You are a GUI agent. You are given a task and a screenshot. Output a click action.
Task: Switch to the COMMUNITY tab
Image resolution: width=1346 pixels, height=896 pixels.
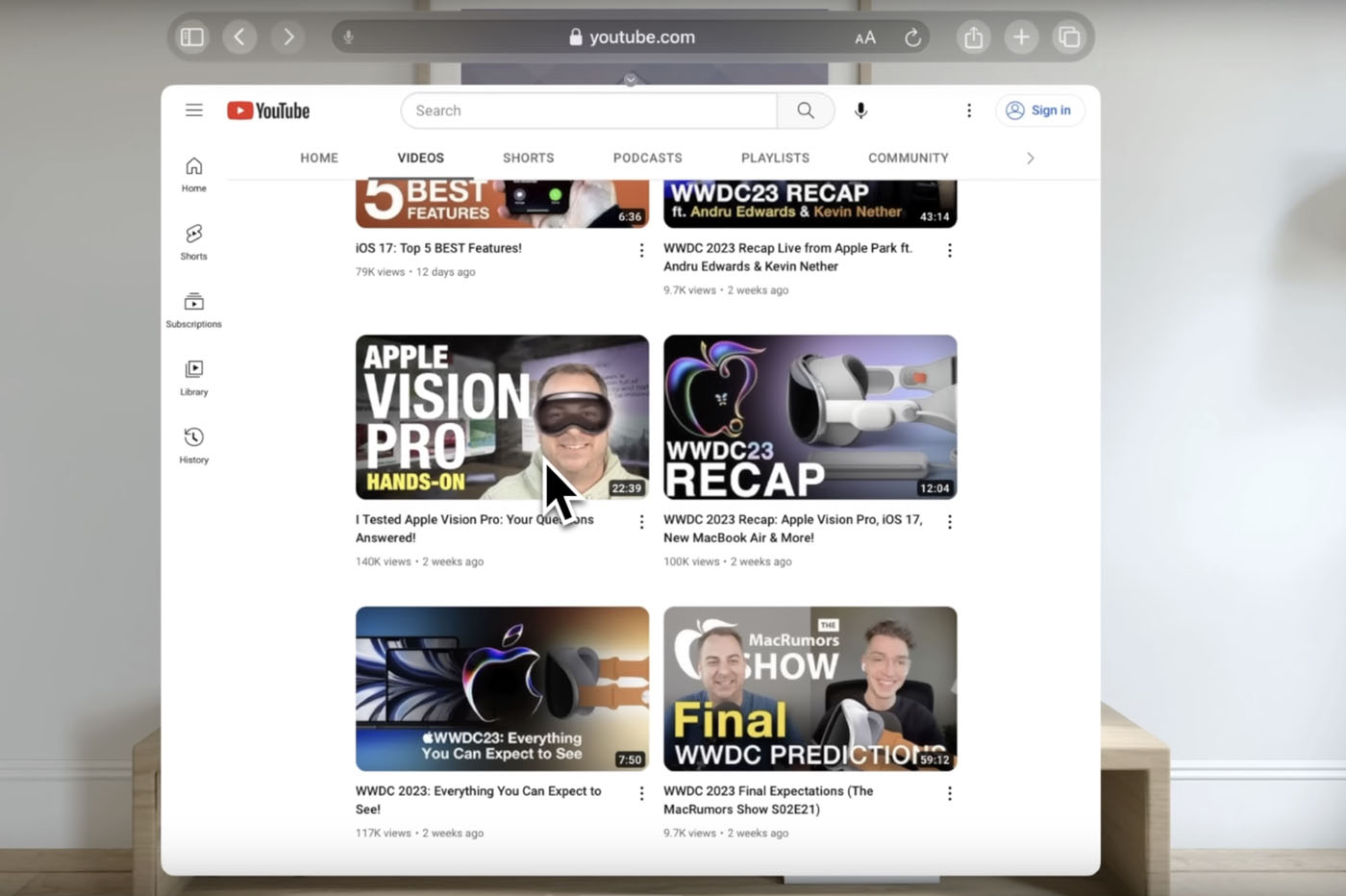[909, 158]
